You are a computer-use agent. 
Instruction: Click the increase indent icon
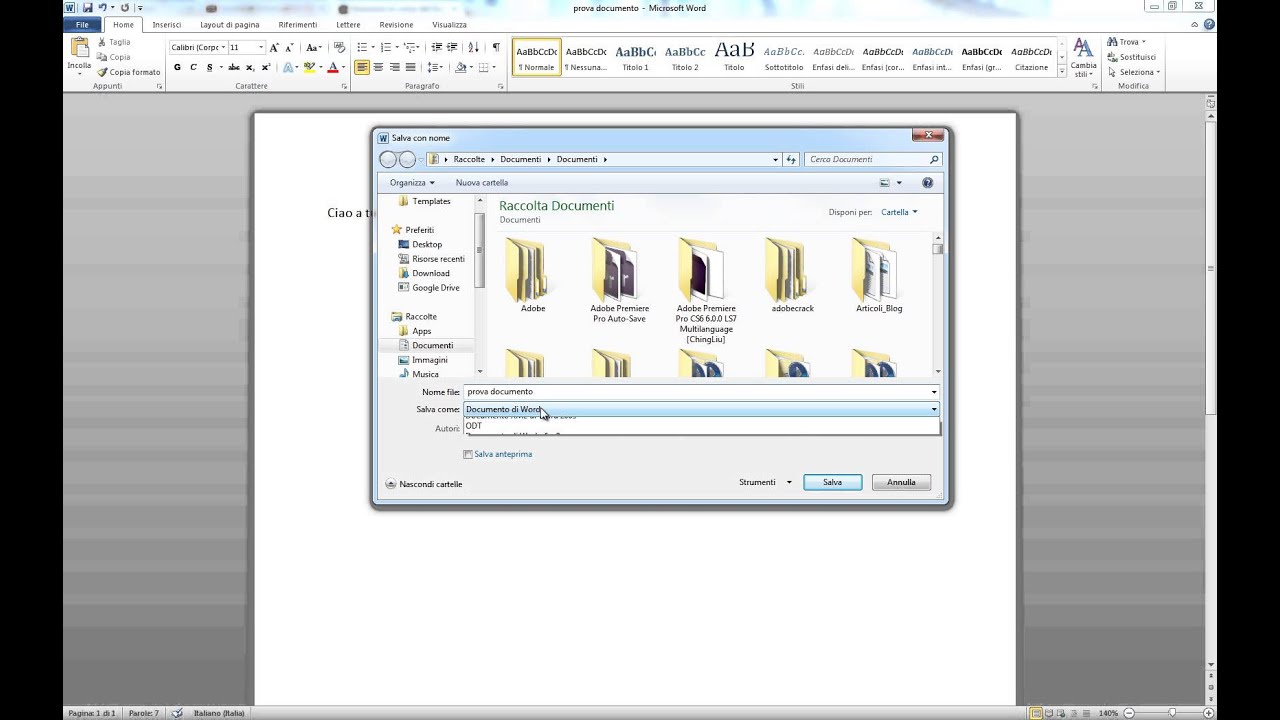pyautogui.click(x=452, y=47)
